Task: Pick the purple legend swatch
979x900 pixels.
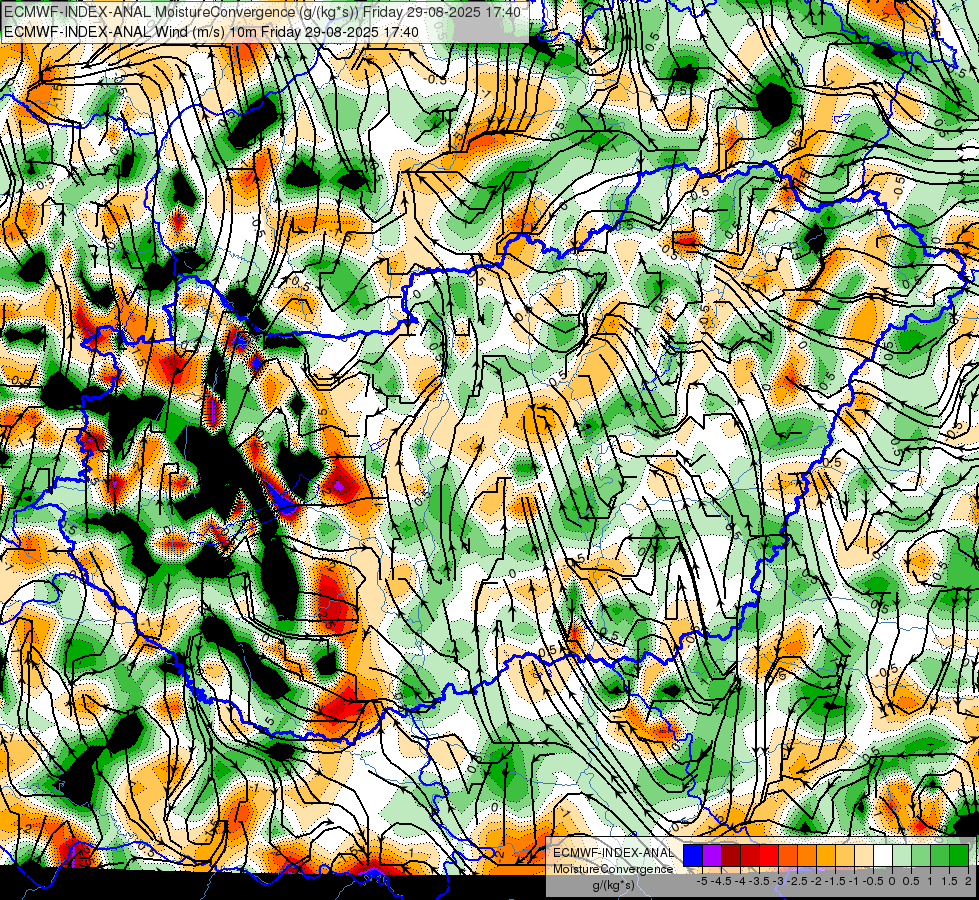Action: coord(712,856)
